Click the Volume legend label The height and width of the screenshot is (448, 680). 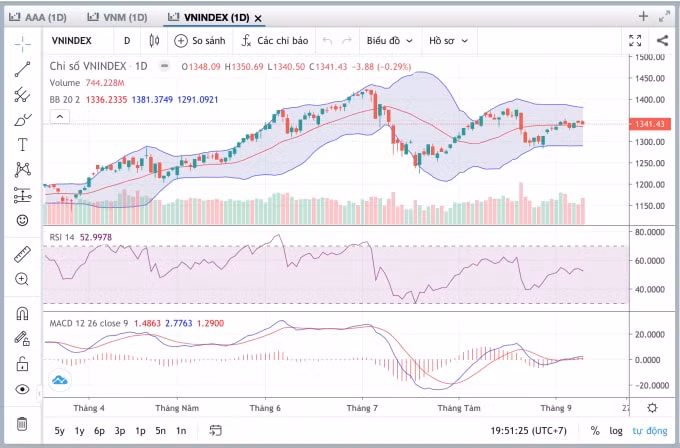(65, 83)
